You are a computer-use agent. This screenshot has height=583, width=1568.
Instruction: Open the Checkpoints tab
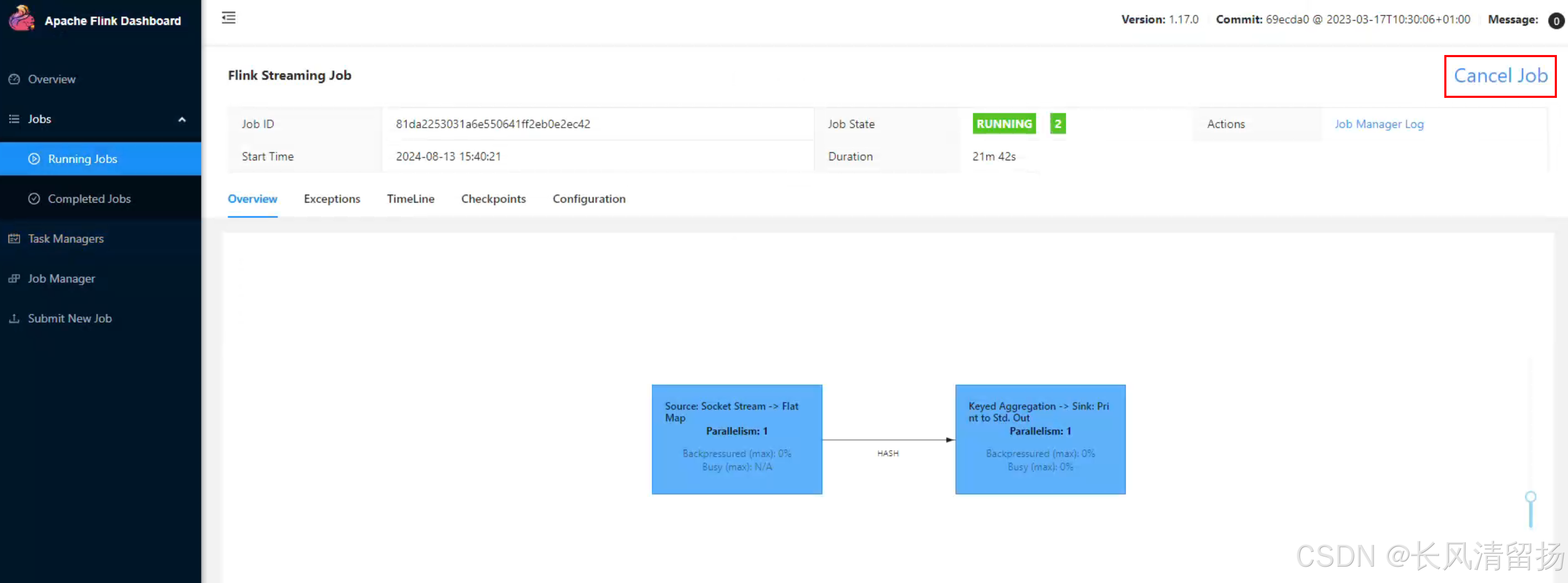(494, 199)
